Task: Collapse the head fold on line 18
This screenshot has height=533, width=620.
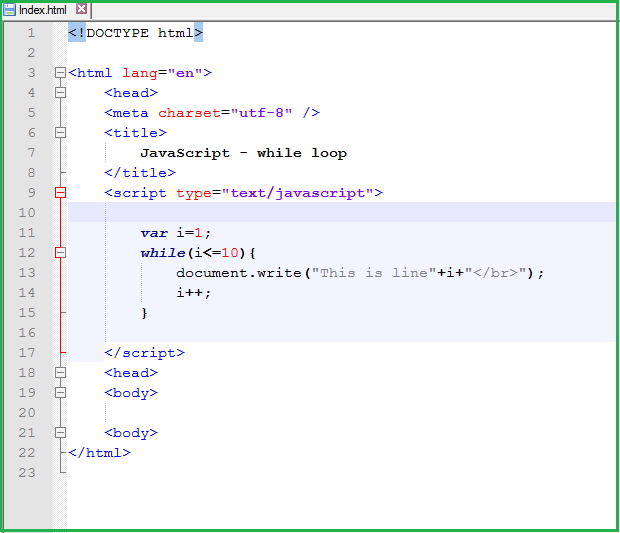Action: click(60, 372)
